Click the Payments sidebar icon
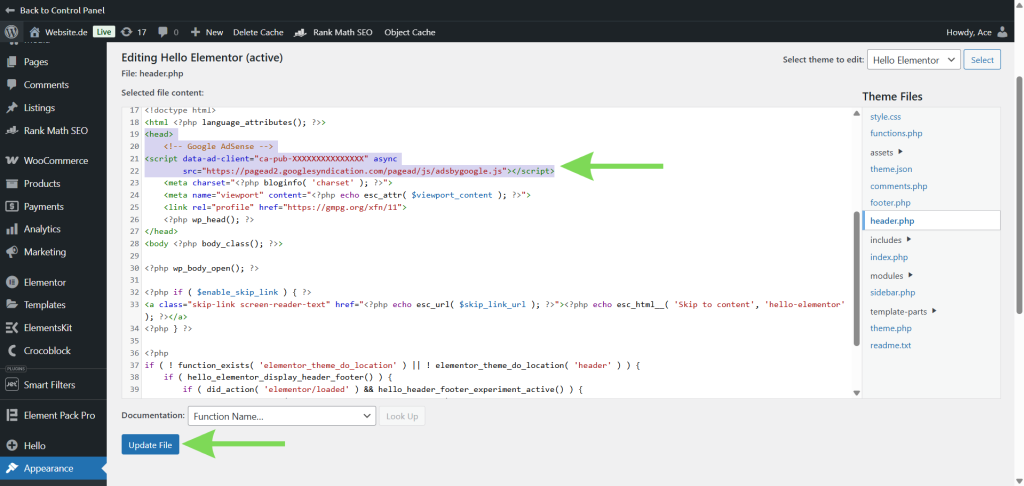Screen dimensions: 1024x486 (x=11, y=206)
